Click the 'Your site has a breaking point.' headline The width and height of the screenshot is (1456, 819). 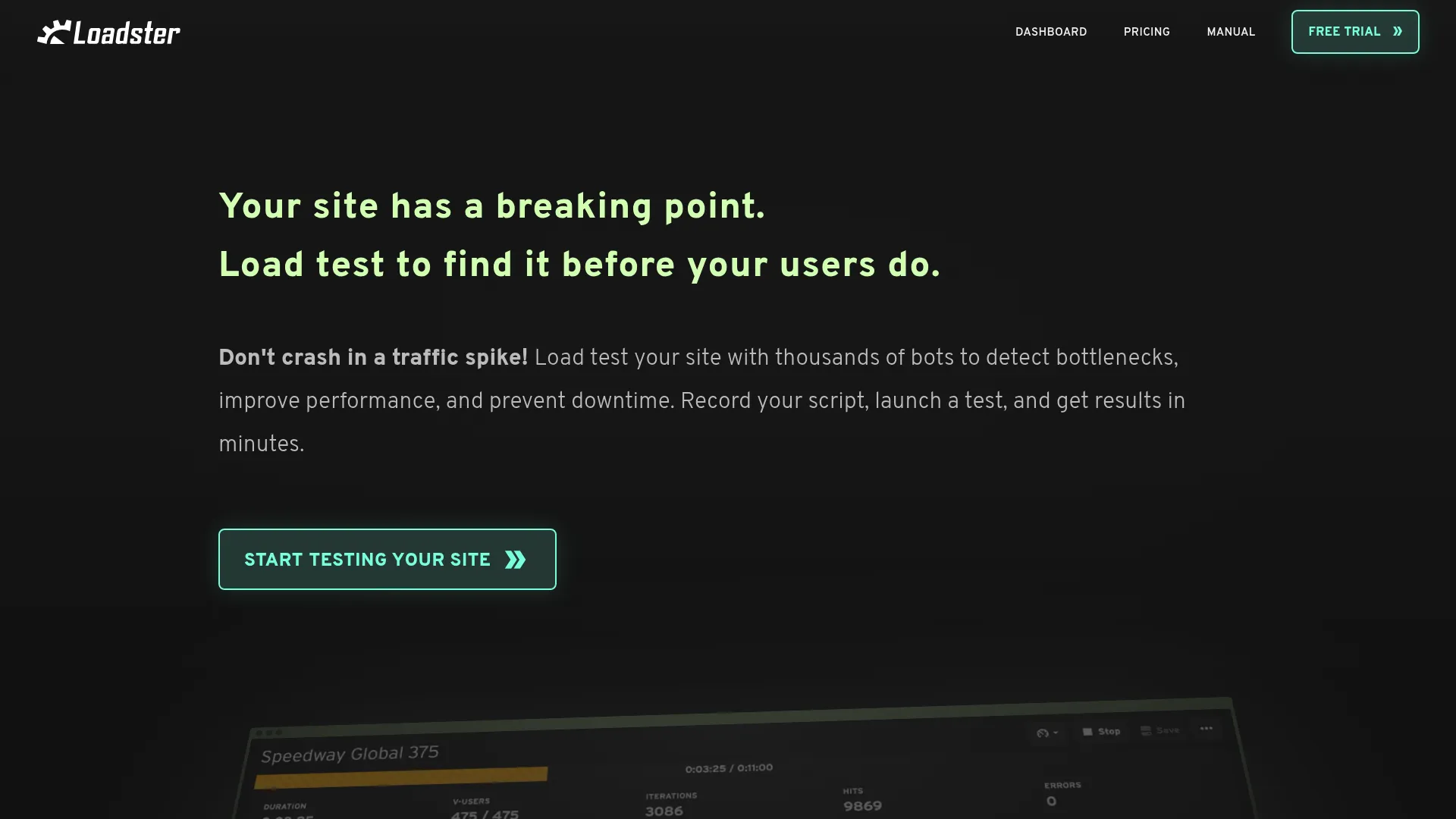point(492,206)
